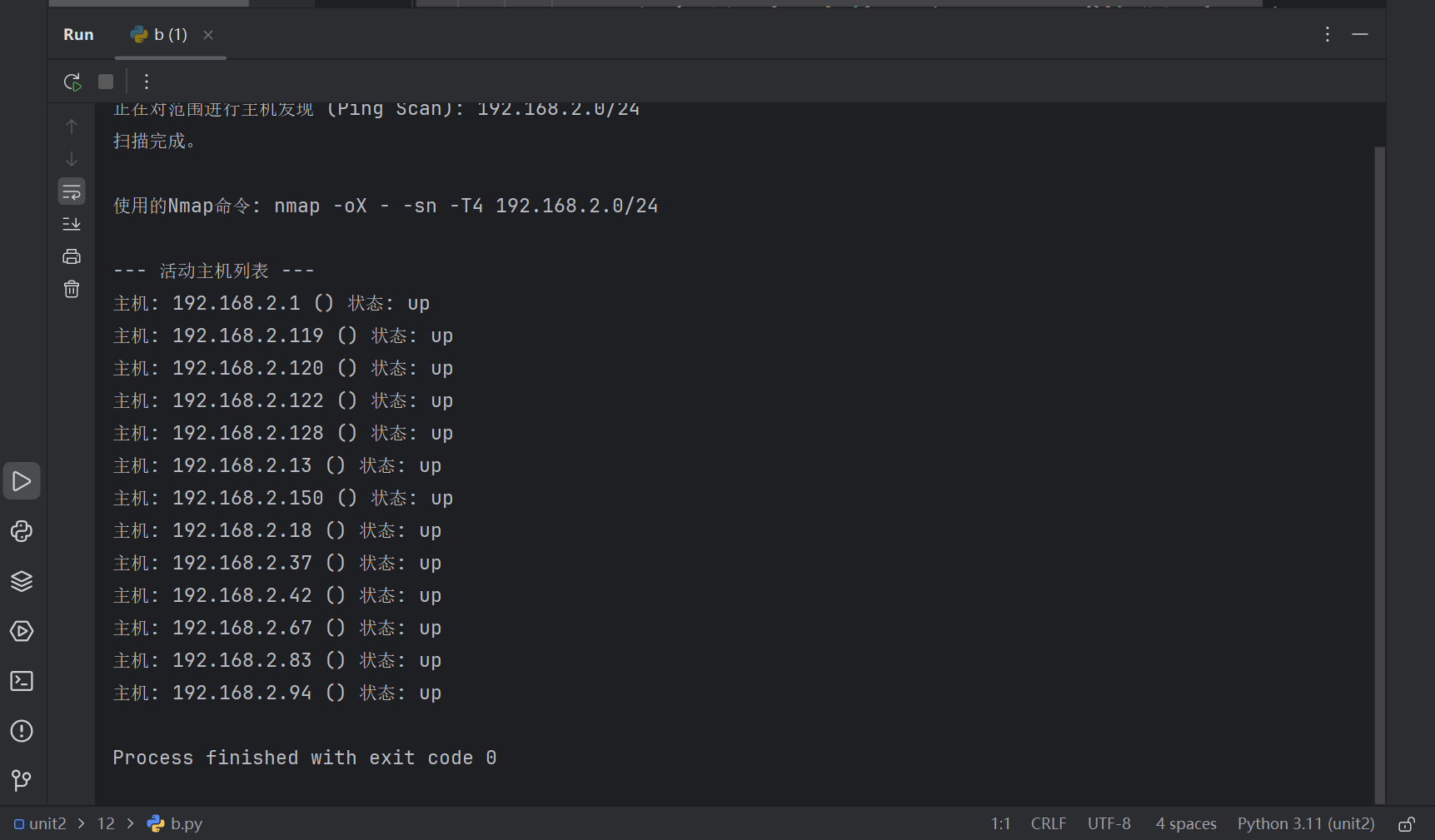Open the Python 3.11 (unit2) interpreter selector
This screenshot has height=840, width=1435.
click(x=1305, y=823)
